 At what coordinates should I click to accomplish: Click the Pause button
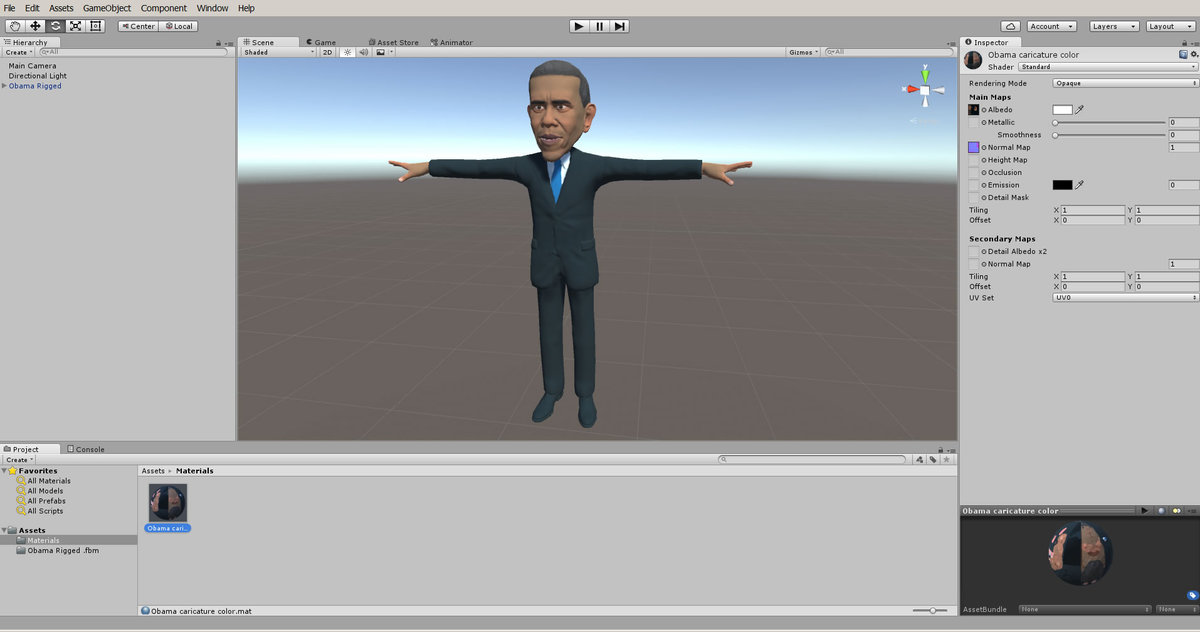600,26
